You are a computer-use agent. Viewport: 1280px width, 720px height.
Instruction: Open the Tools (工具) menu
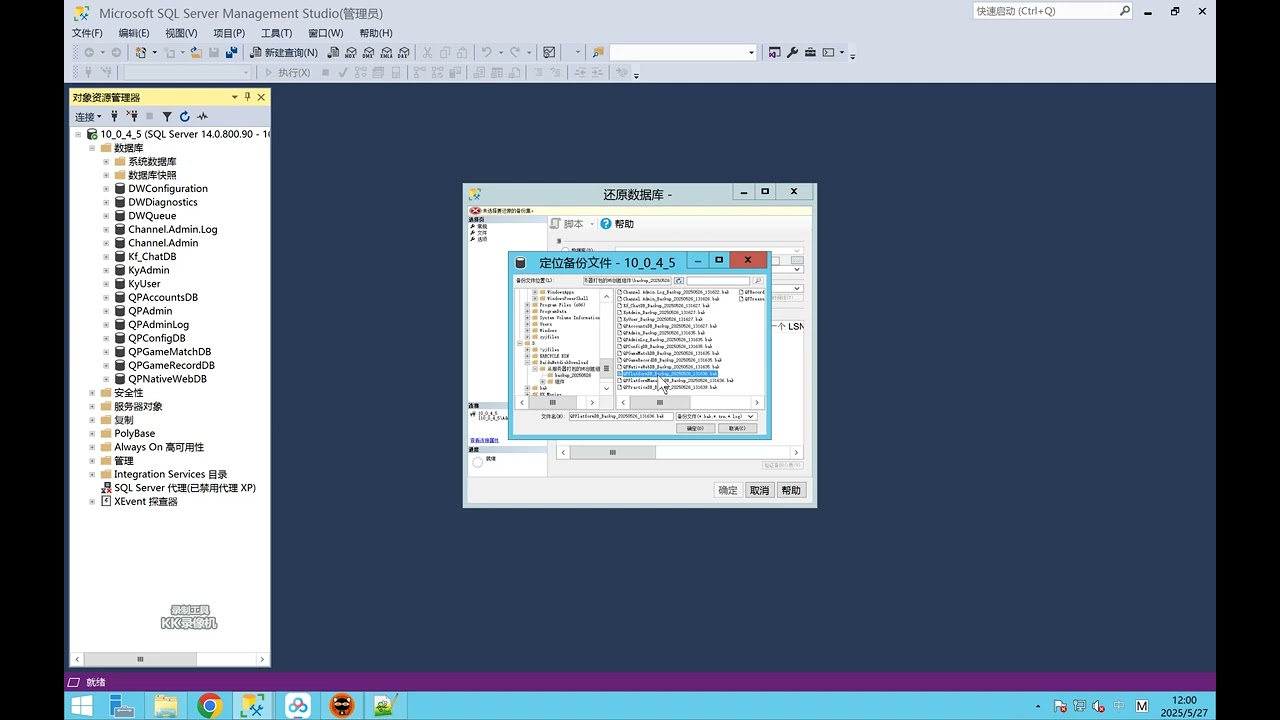pos(276,33)
